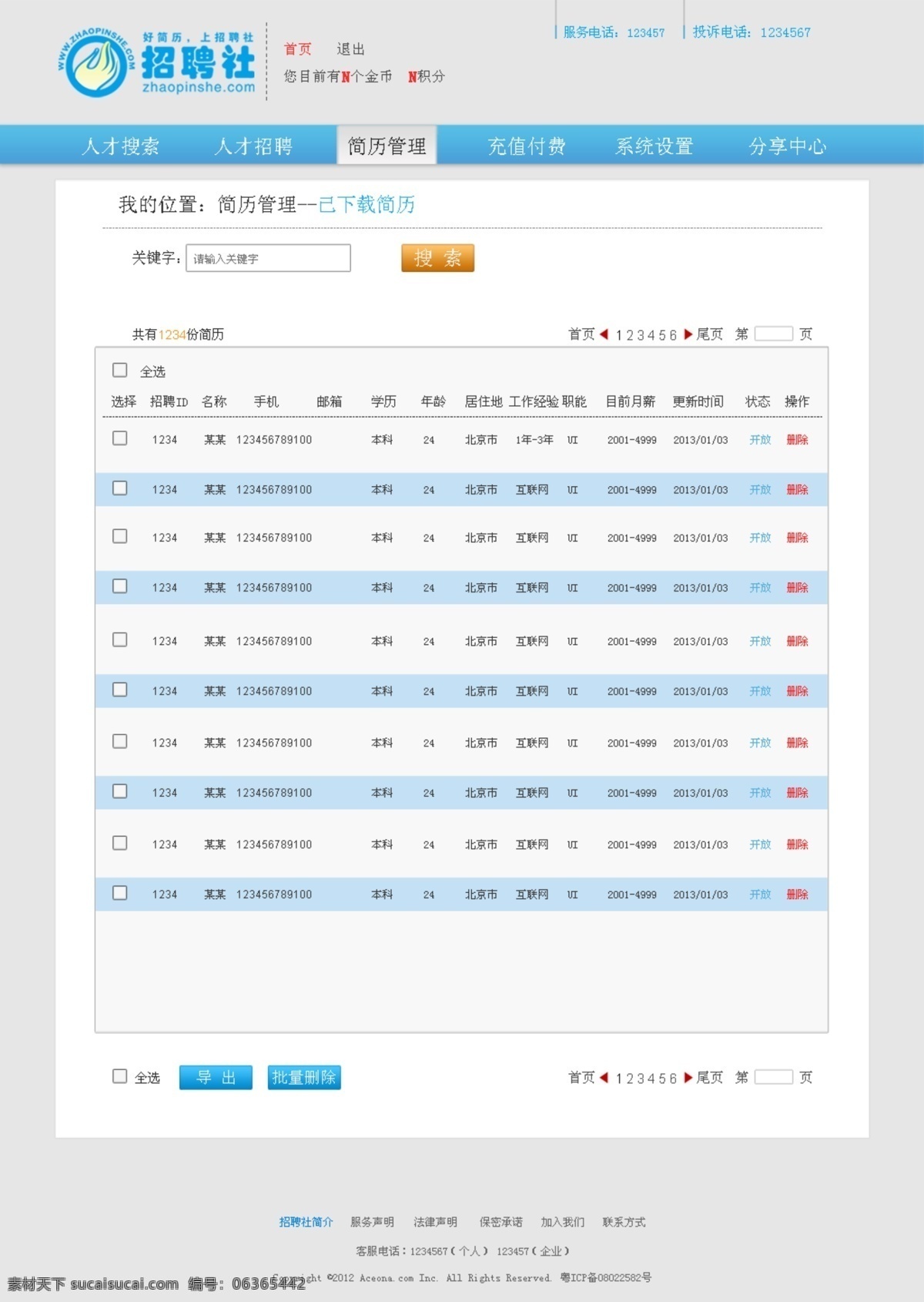Click the next page arrow in bottom pagination

(688, 1078)
